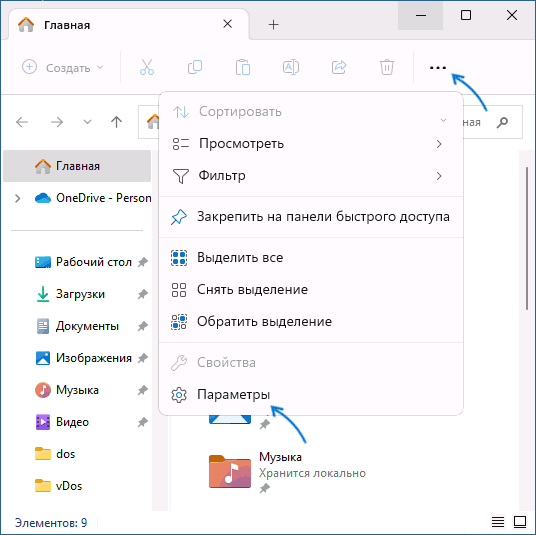Choose Выделить все in menu
This screenshot has height=535, width=536.
click(x=311, y=258)
